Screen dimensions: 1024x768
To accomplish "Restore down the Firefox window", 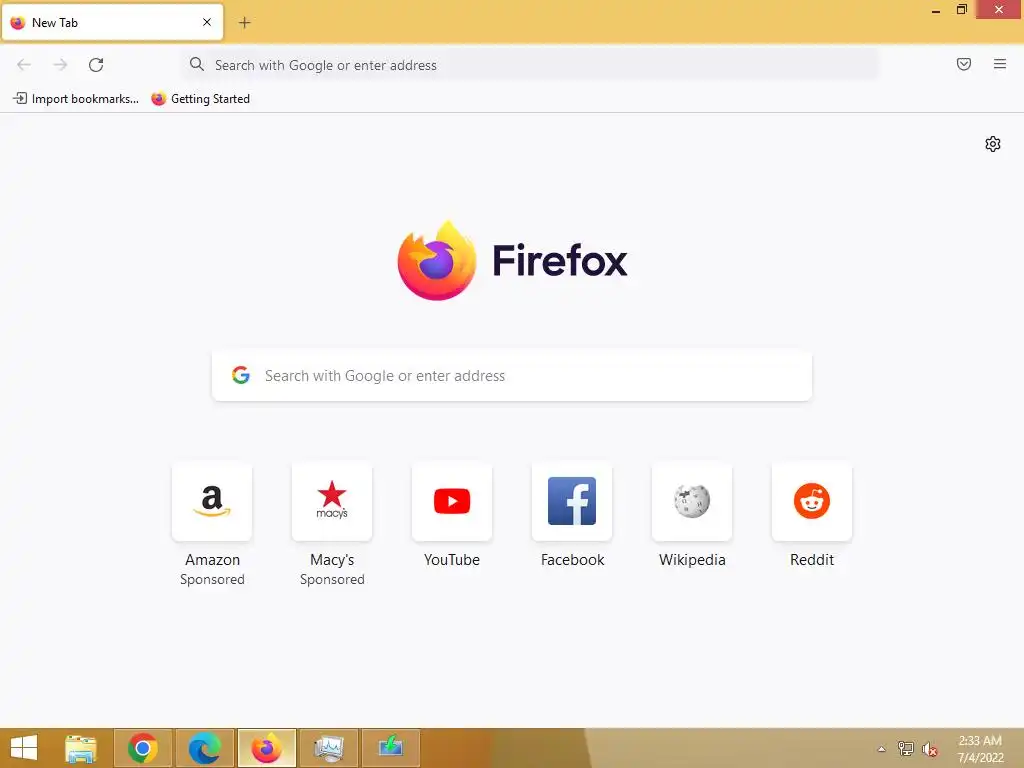I will tap(961, 9).
